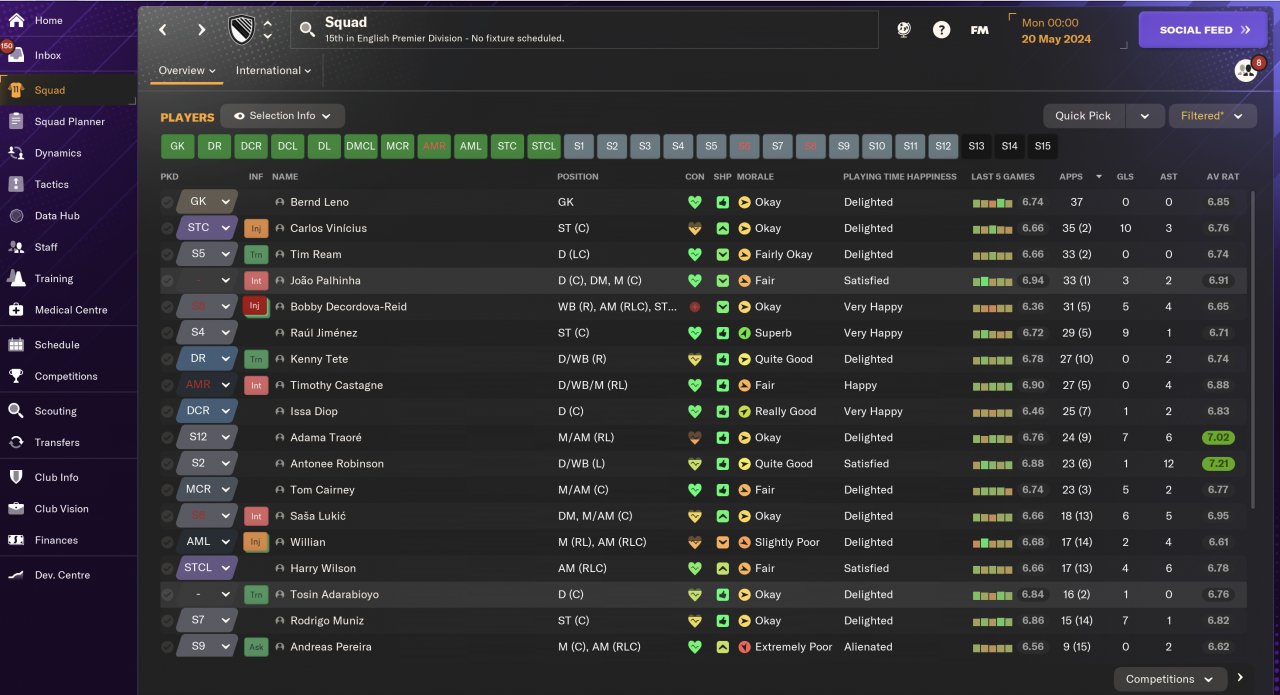Open the International tab menu
This screenshot has width=1280, height=695.
(x=273, y=70)
